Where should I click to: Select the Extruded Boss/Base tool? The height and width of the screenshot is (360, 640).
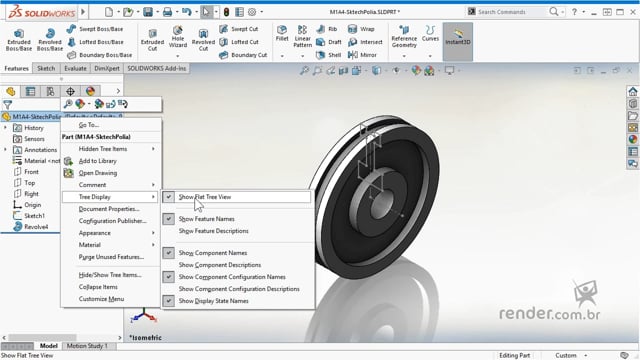(x=19, y=39)
